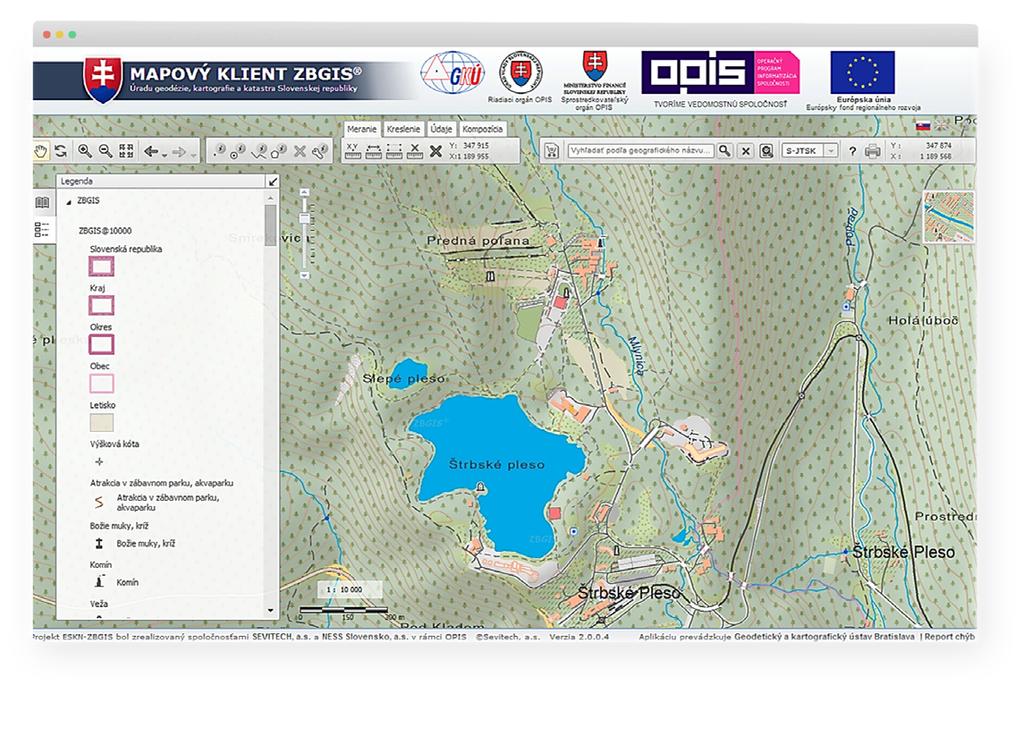Click the Európska únia flag logo

tap(862, 72)
